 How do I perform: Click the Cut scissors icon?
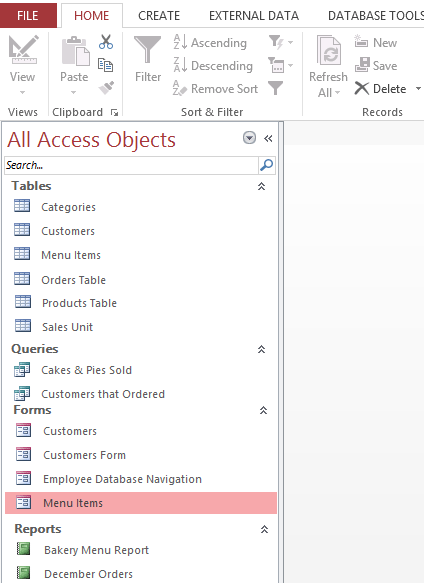106,42
